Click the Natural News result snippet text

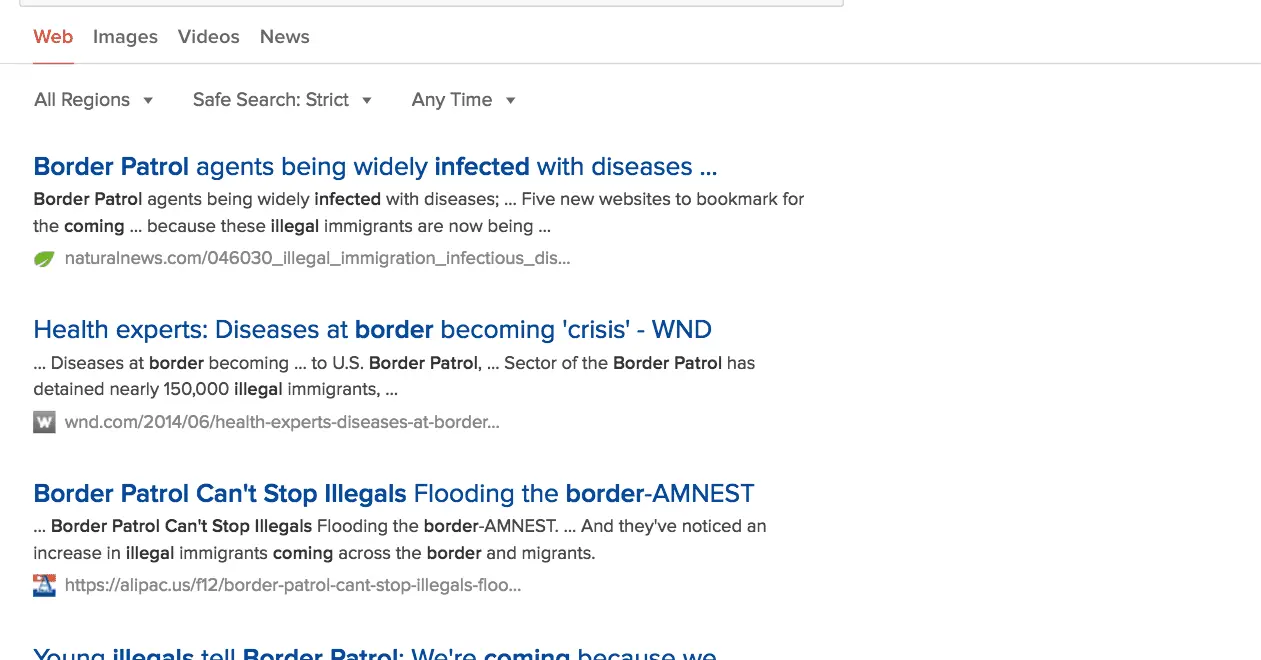pyautogui.click(x=418, y=212)
